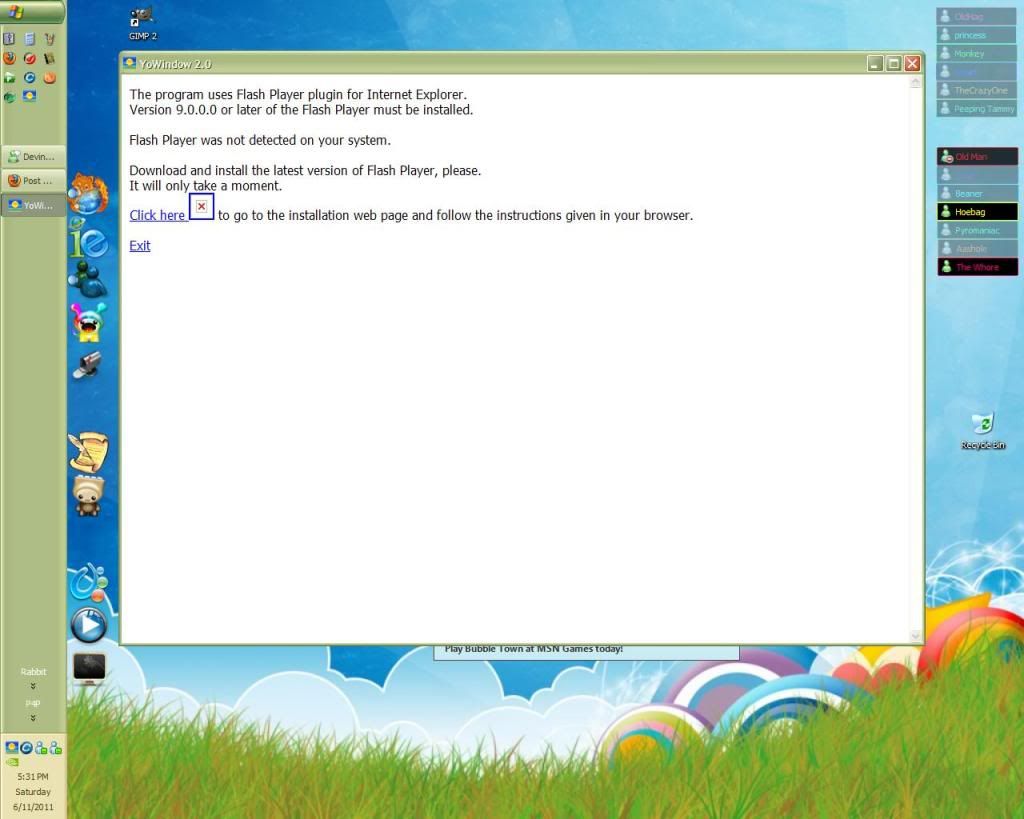Follow the Click here Flash install link
Screen dimensions: 1024x819
(x=157, y=216)
